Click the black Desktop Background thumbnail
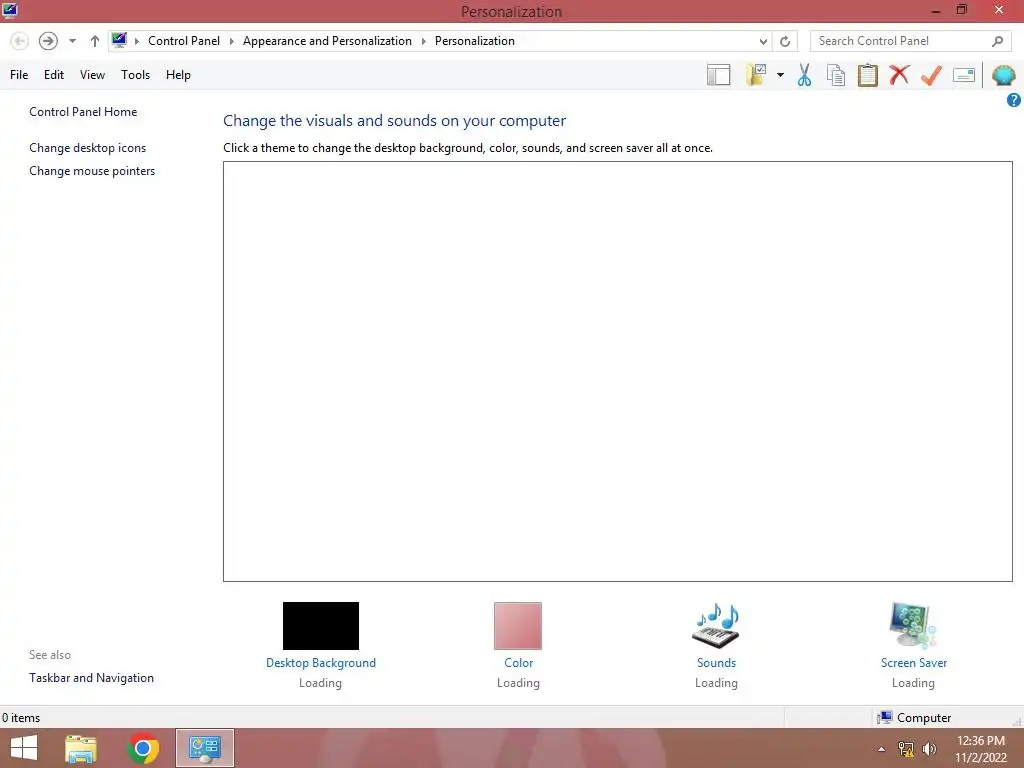Viewport: 1024px width, 768px height. pos(321,626)
